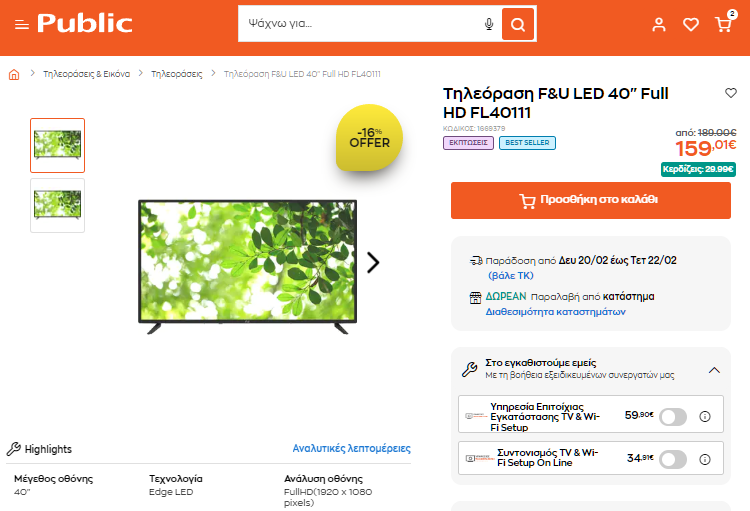Select the second TV thumbnail image
Image resolution: width=750 pixels, height=511 pixels.
click(57, 205)
